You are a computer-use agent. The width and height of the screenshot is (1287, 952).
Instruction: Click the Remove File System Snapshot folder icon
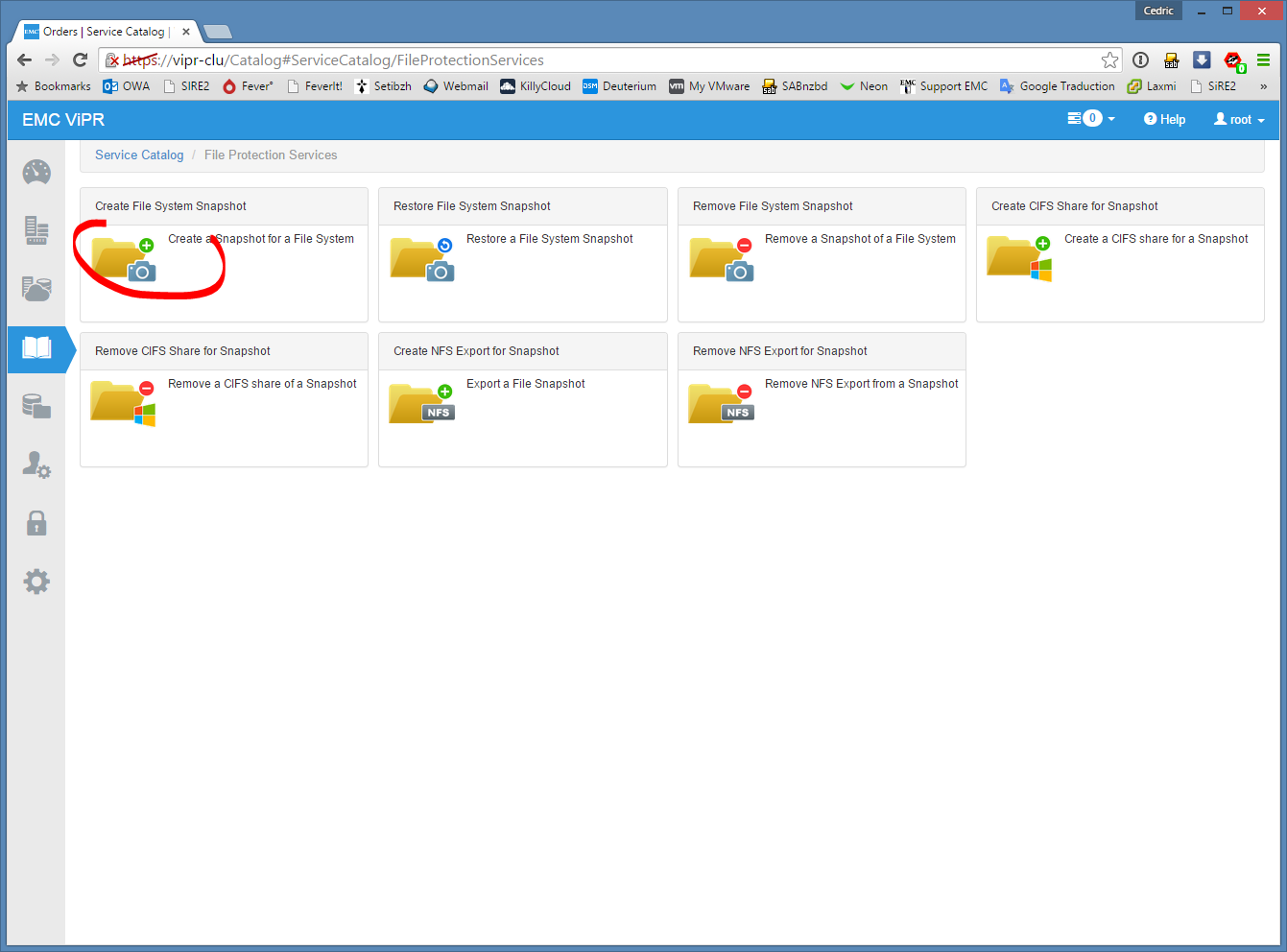click(722, 259)
